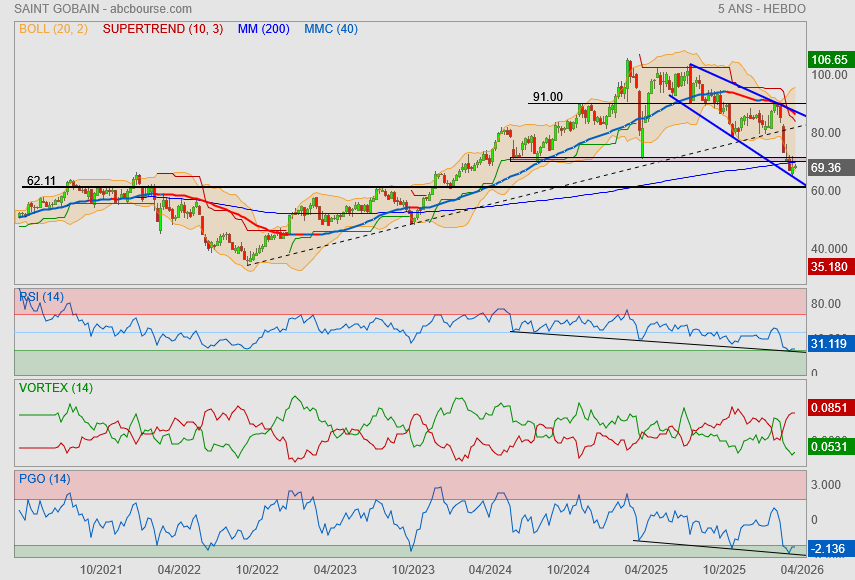Click the red 35.180 price tag
The image size is (855, 580).
(x=829, y=267)
